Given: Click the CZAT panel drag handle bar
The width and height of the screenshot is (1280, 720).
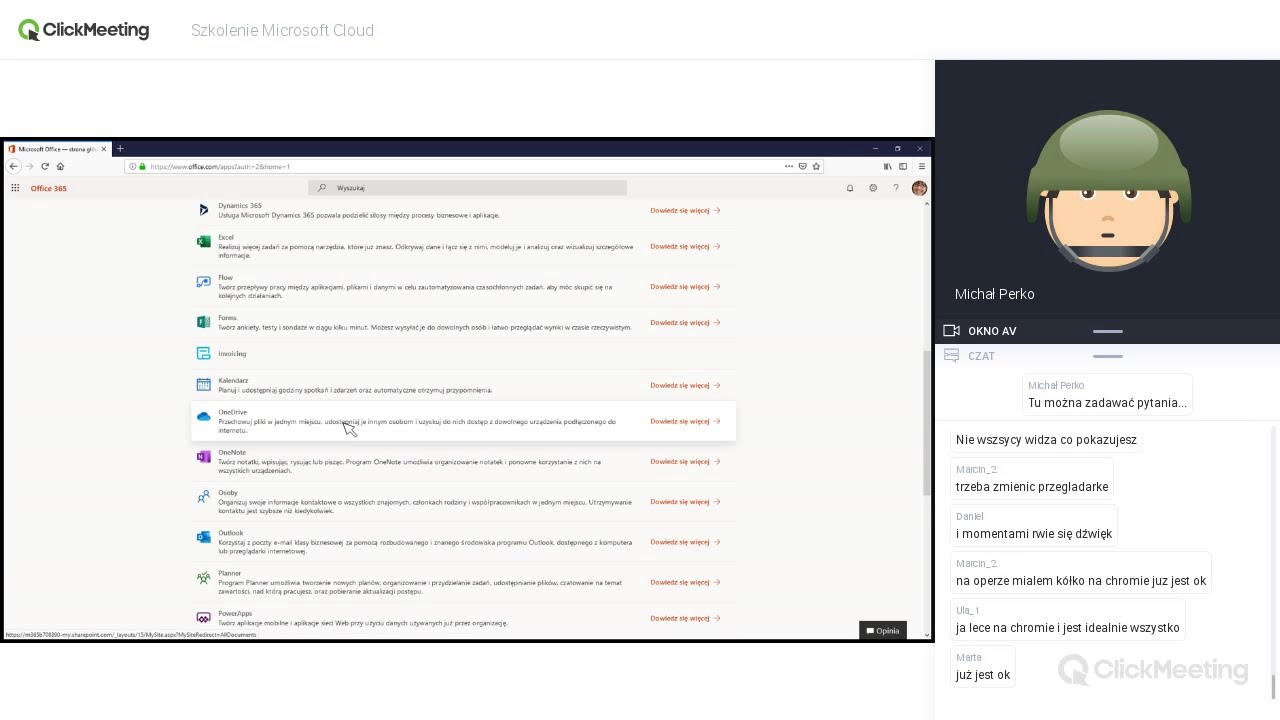Looking at the screenshot, I should click(x=1108, y=356).
